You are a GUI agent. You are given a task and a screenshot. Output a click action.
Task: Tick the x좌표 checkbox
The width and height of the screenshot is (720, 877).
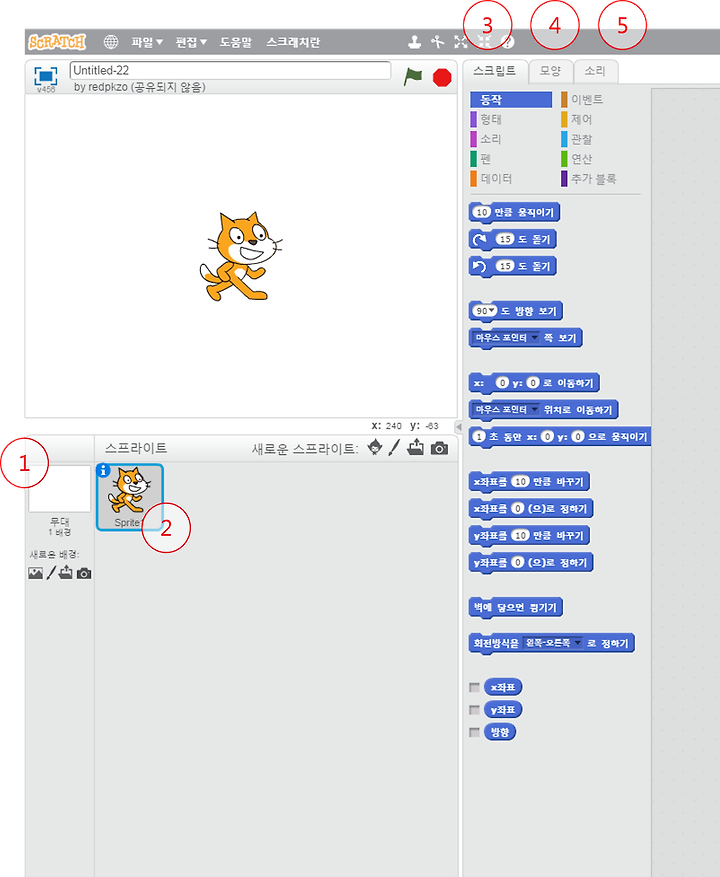pyautogui.click(x=474, y=687)
